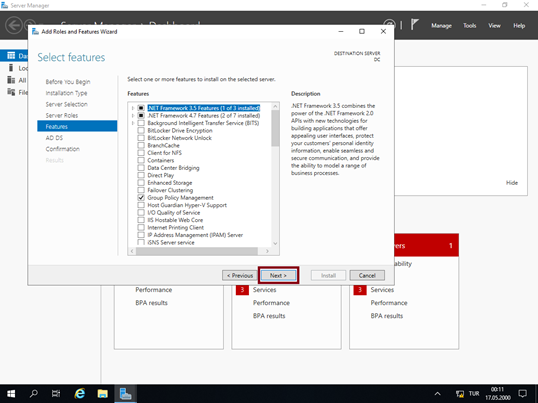Open taskbar Search
This screenshot has width=538, height=403.
[x=34, y=393]
